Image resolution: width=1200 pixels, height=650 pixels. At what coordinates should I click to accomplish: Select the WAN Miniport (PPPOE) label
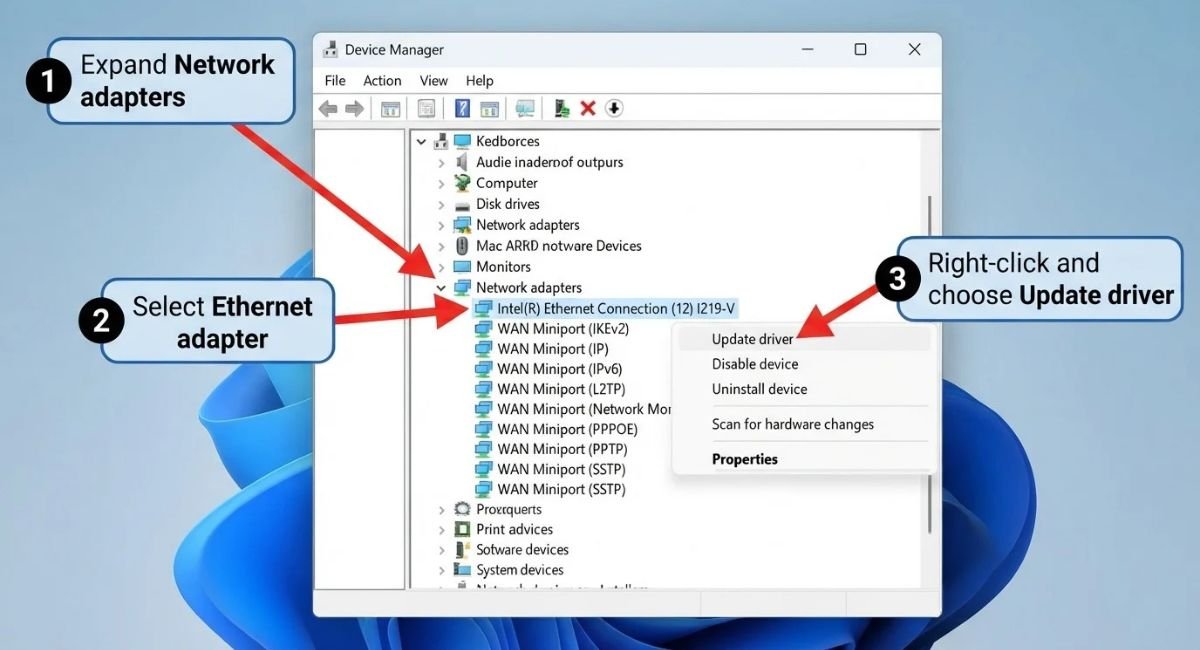pyautogui.click(x=567, y=429)
